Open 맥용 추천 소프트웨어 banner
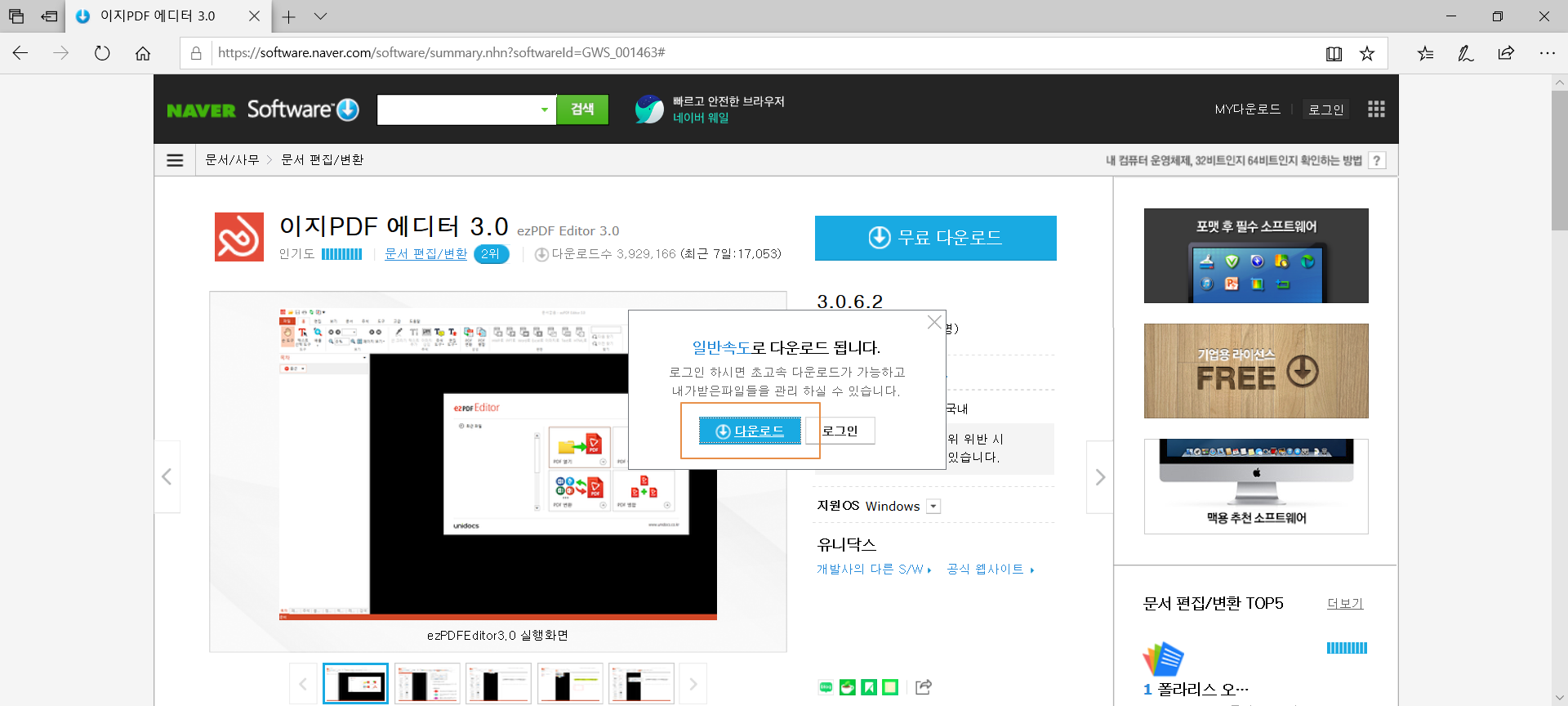 click(x=1256, y=486)
